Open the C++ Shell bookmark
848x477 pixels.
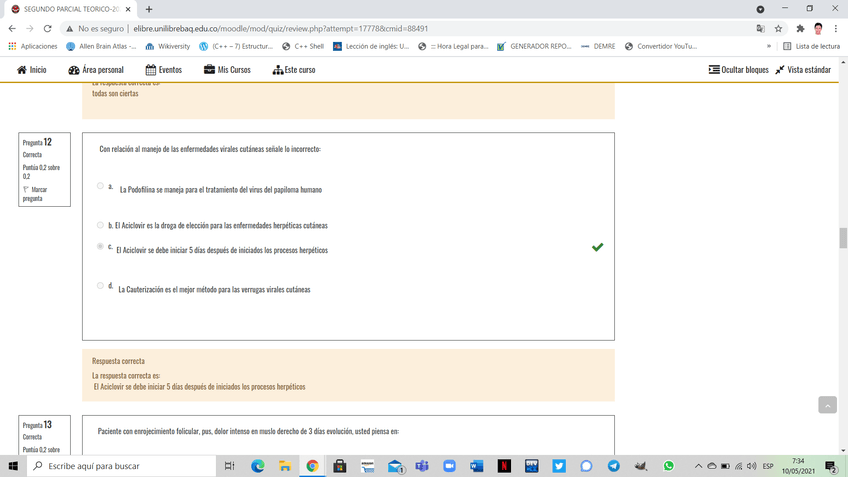(303, 47)
